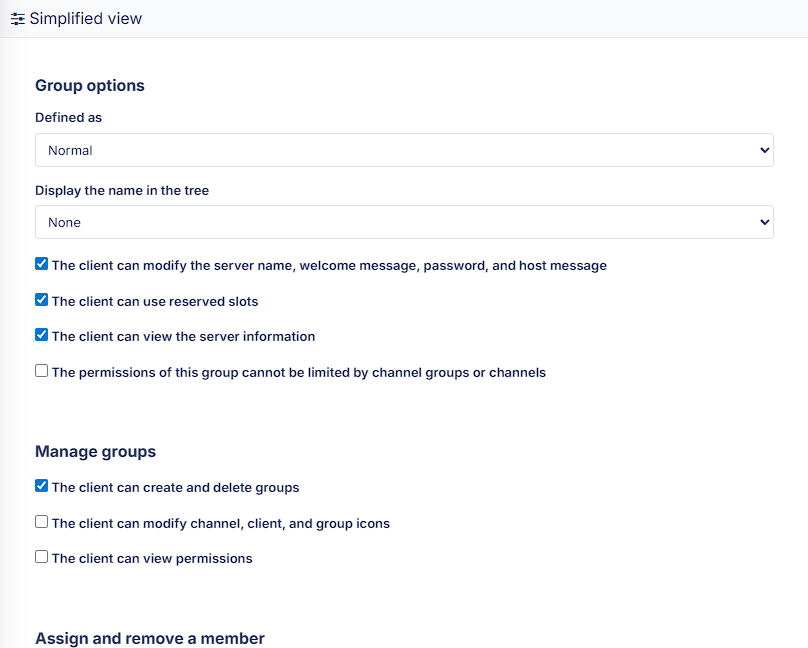The height and width of the screenshot is (648, 808).
Task: Click the Defined as field label
Action: (x=68, y=117)
